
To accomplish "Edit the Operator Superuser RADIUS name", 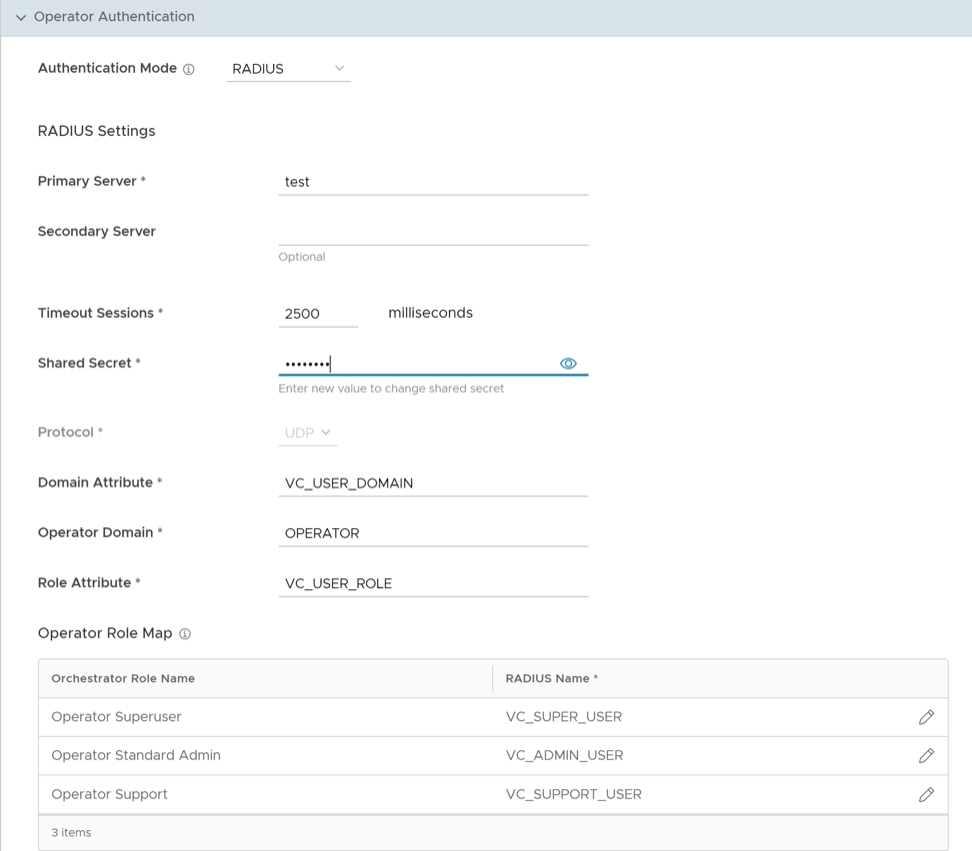I will click(926, 717).
